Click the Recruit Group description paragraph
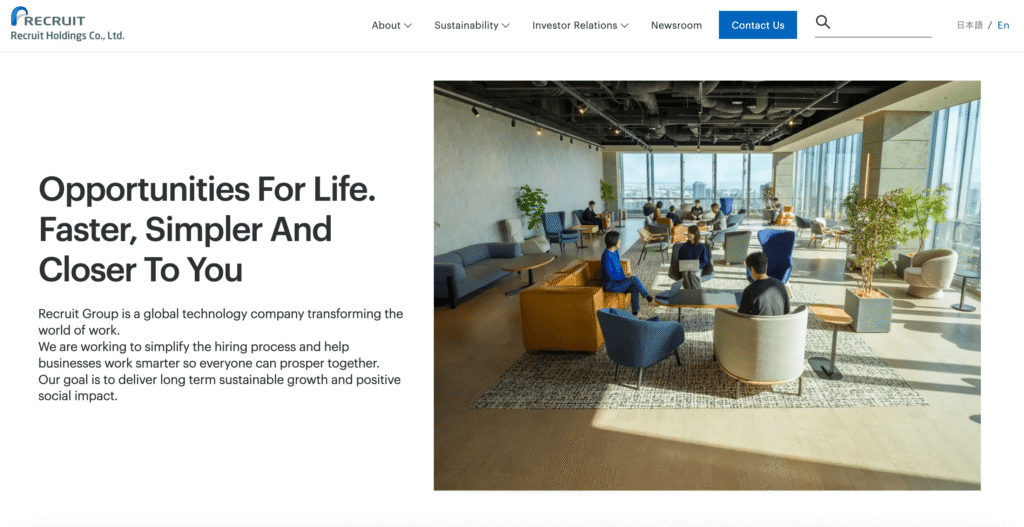This screenshot has height=527, width=1024. click(221, 355)
